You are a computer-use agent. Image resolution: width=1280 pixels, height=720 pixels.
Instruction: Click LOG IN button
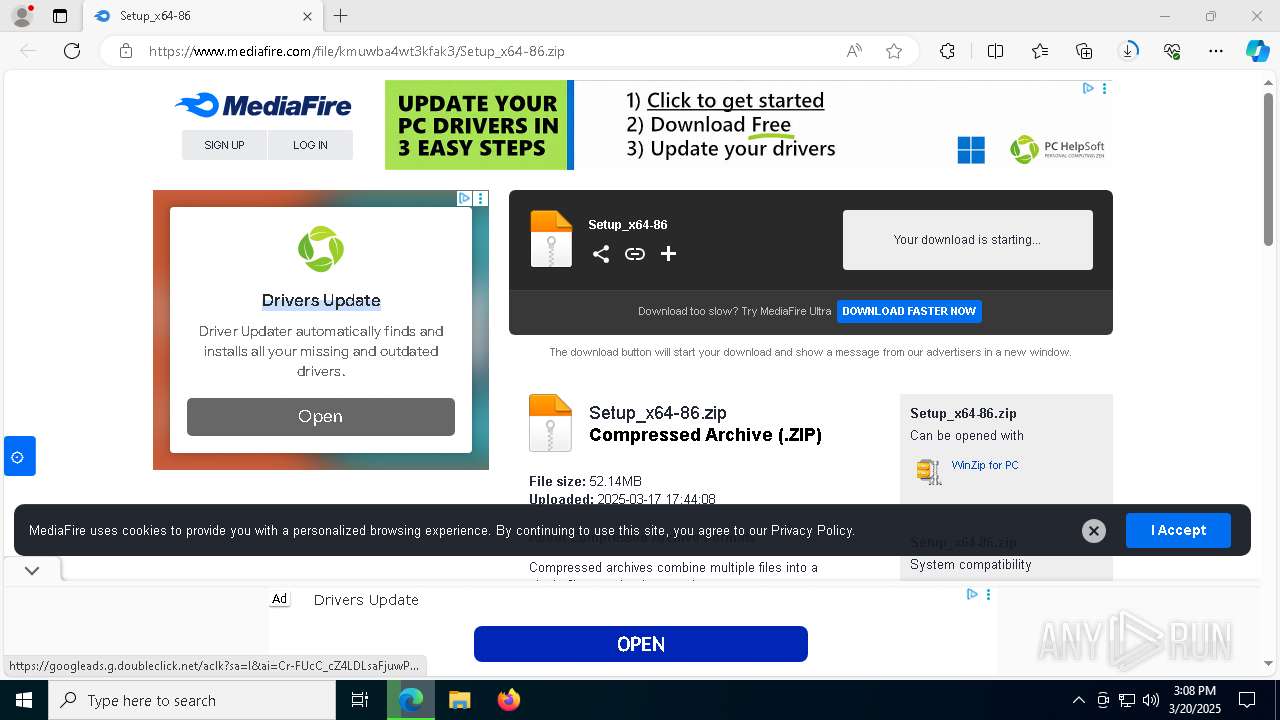coord(310,145)
